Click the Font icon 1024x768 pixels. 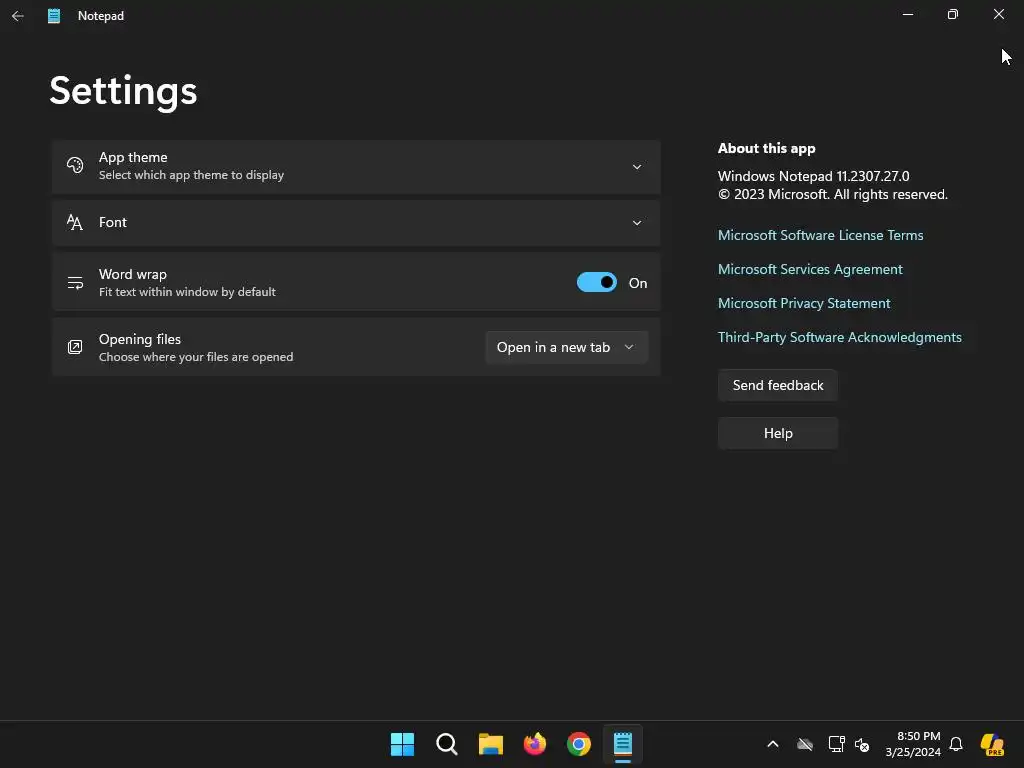tap(75, 223)
